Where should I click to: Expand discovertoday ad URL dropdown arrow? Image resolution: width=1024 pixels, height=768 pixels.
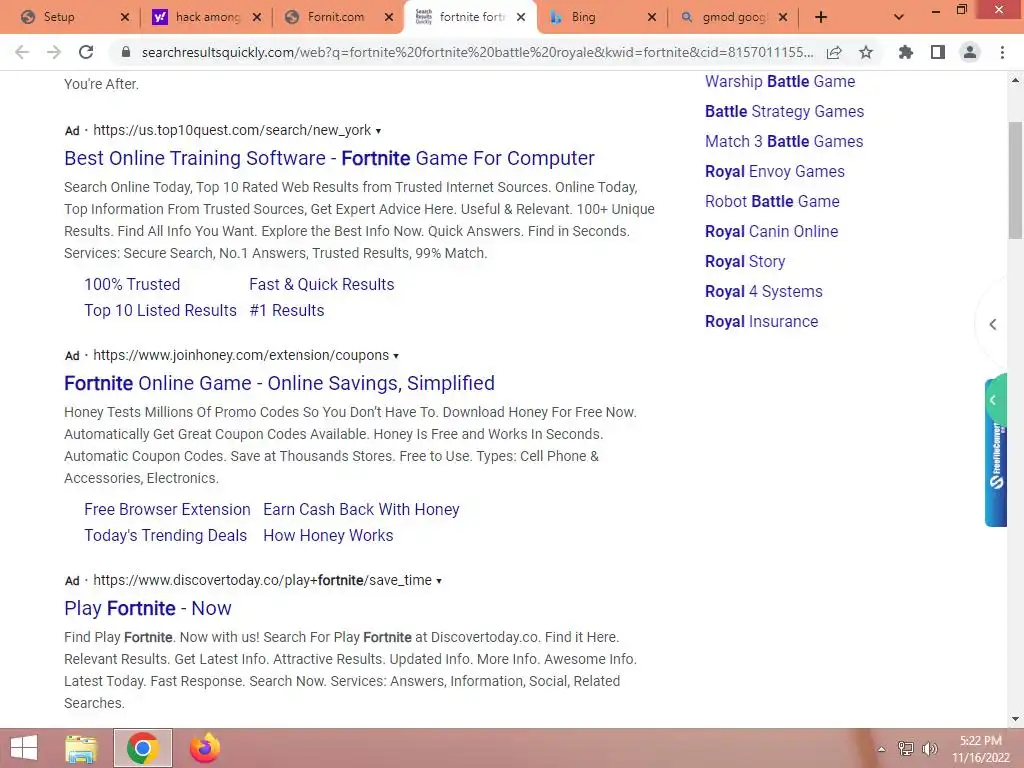(439, 581)
